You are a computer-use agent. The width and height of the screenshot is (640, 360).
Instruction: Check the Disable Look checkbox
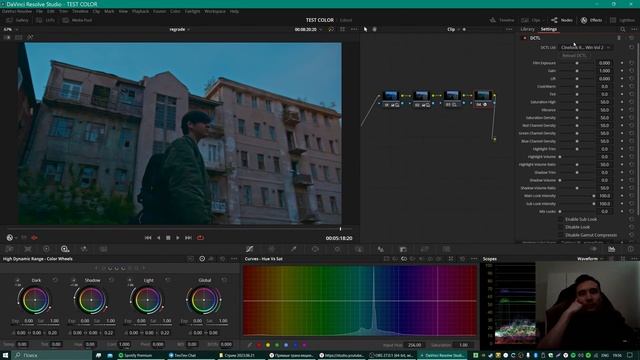pos(561,227)
